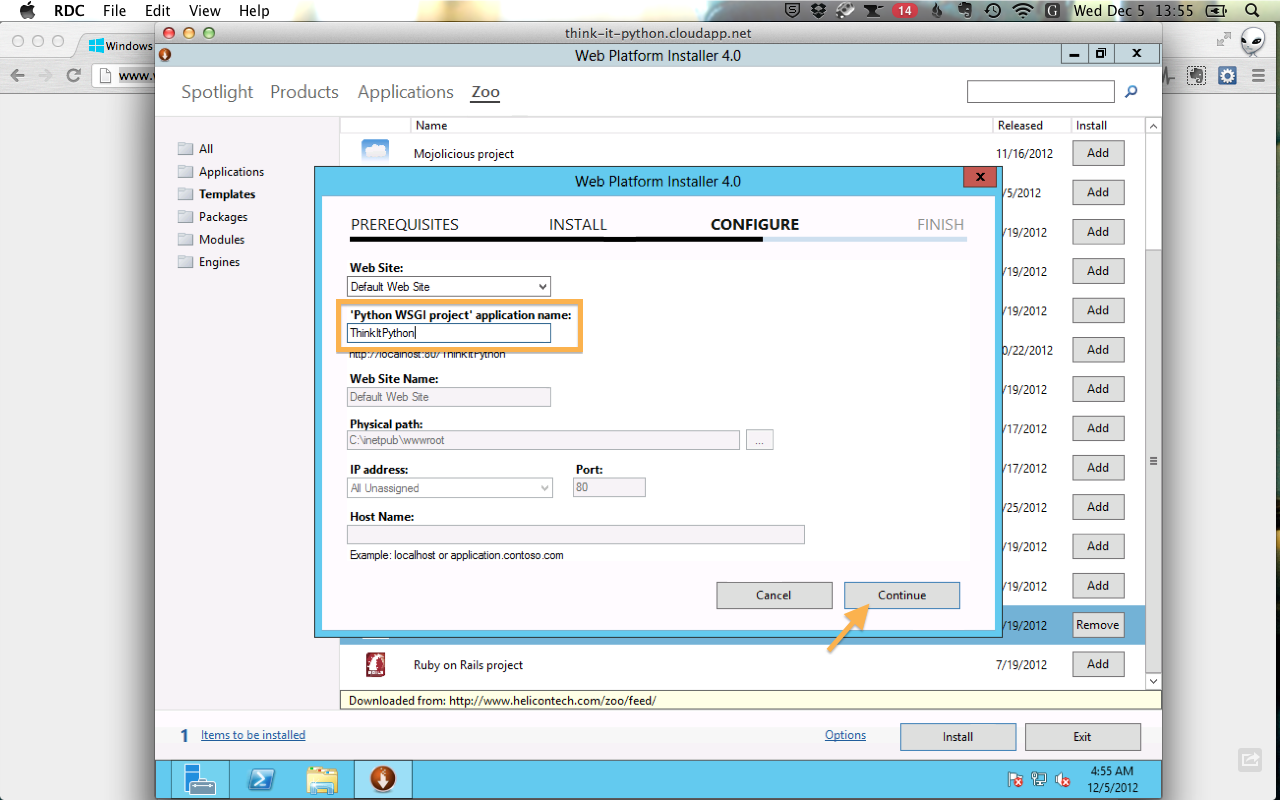Viewport: 1280px width, 800px height.
Task: Click the muted speaker tray icon
Action: pyautogui.click(x=1063, y=779)
